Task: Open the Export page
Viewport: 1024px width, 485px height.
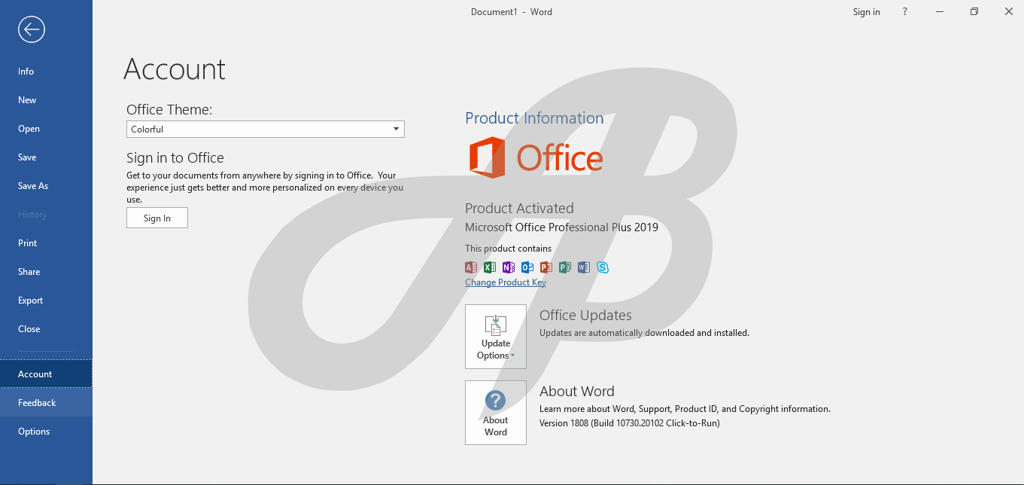Action: coord(46,300)
